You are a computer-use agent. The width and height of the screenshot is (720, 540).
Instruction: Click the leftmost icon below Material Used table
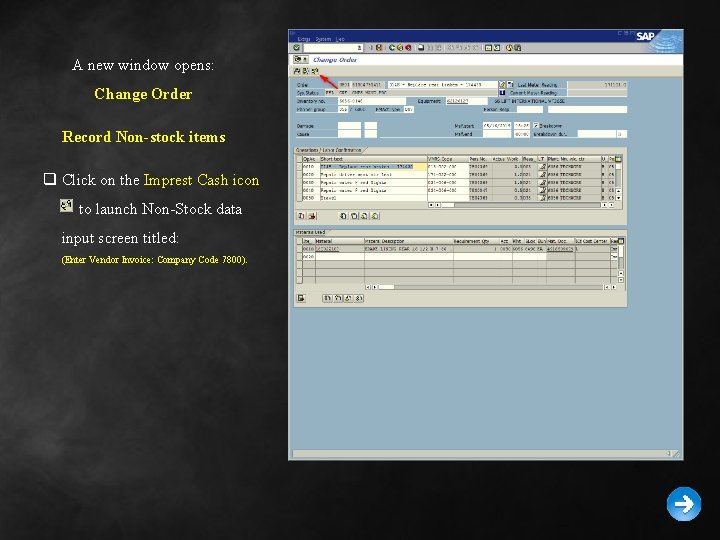point(301,298)
